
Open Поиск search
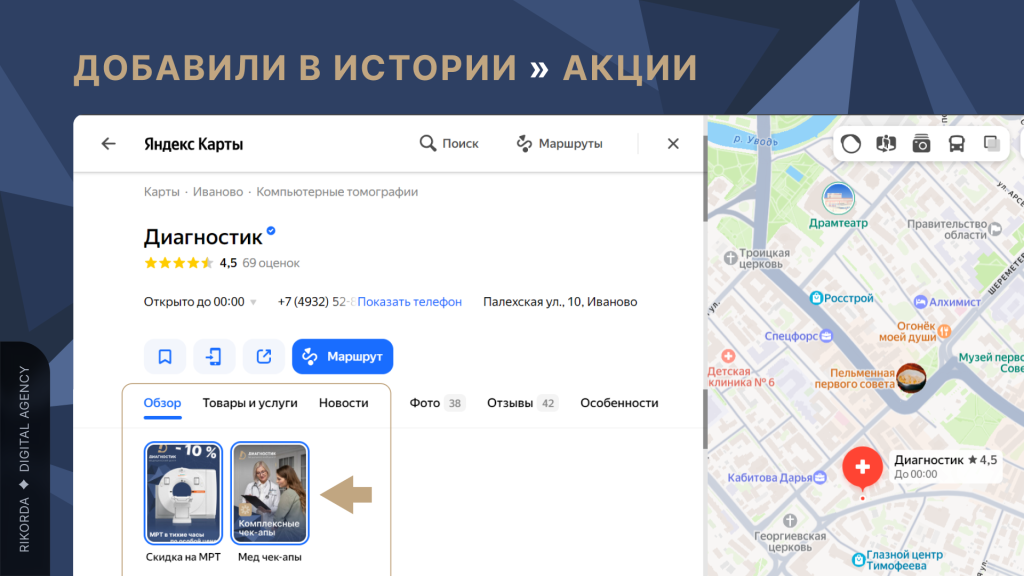point(449,144)
